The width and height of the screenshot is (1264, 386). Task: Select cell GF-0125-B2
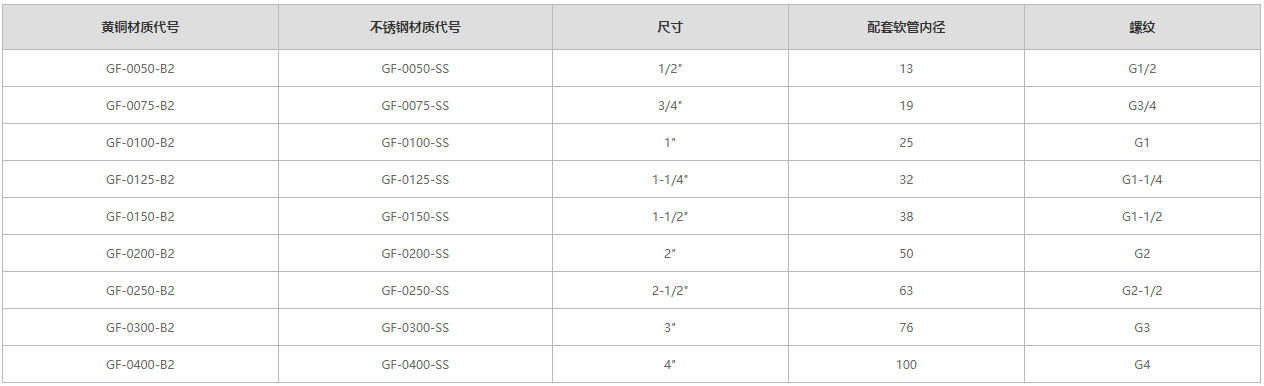[140, 180]
